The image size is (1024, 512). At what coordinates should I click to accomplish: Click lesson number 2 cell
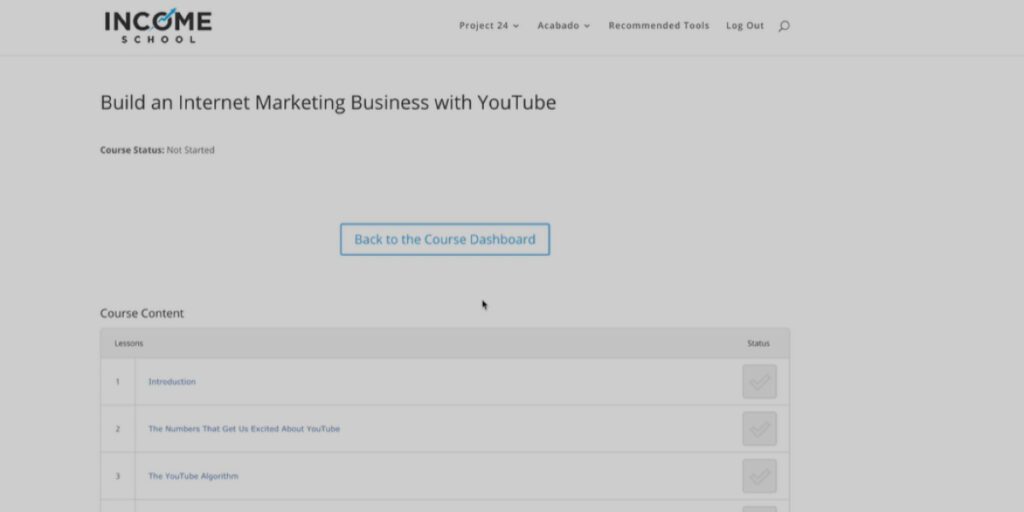(118, 429)
